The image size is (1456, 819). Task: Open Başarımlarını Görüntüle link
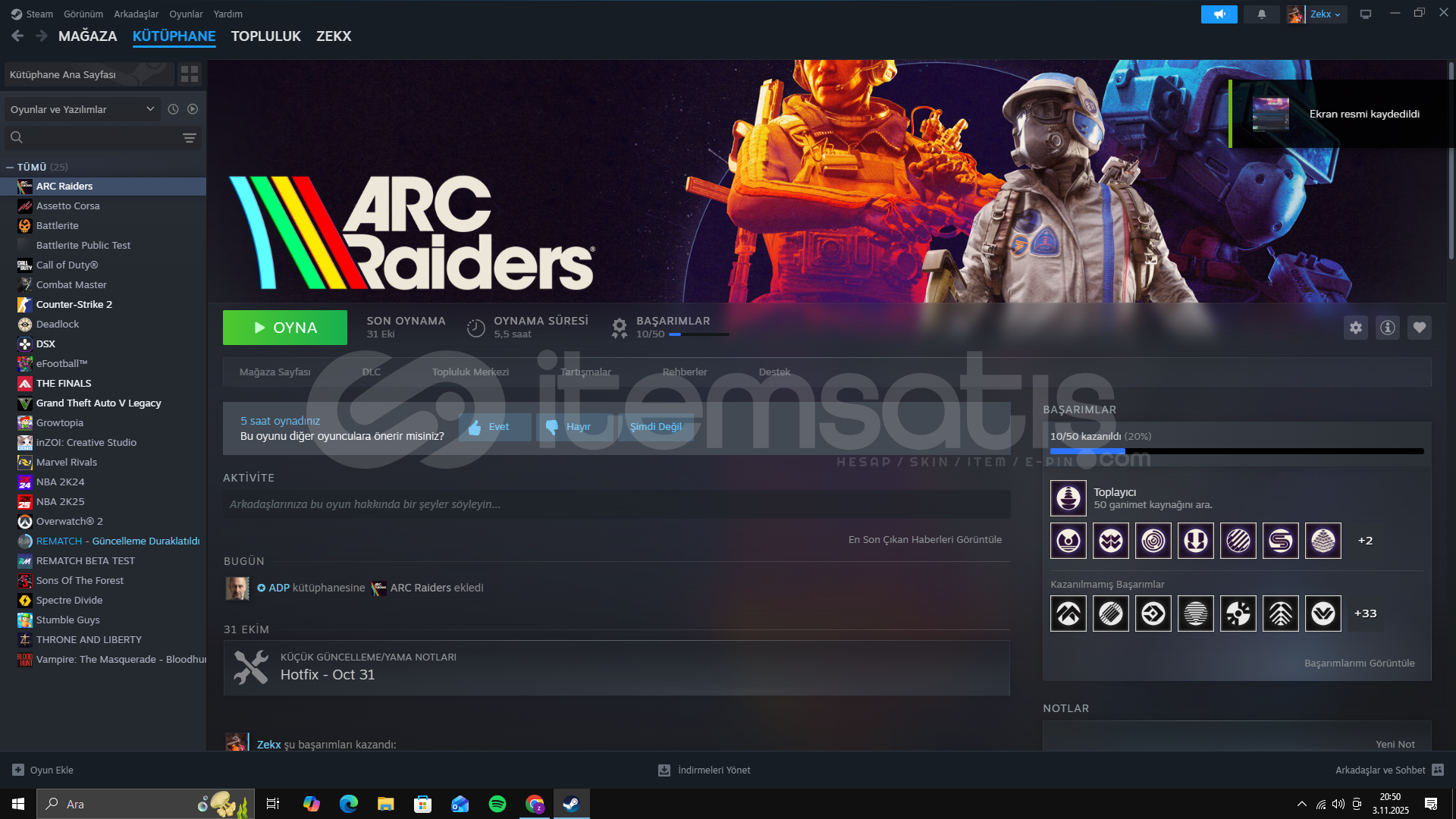click(x=1359, y=664)
